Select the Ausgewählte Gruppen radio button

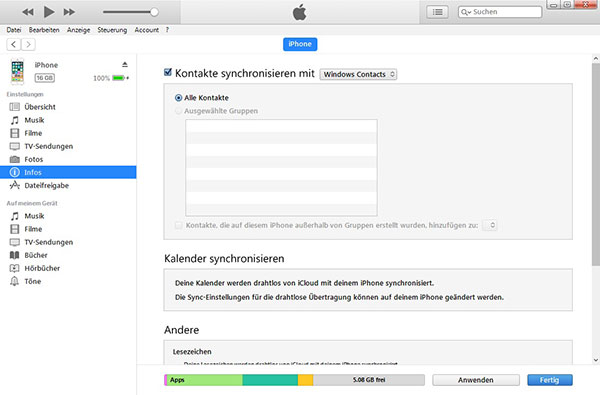point(178,111)
